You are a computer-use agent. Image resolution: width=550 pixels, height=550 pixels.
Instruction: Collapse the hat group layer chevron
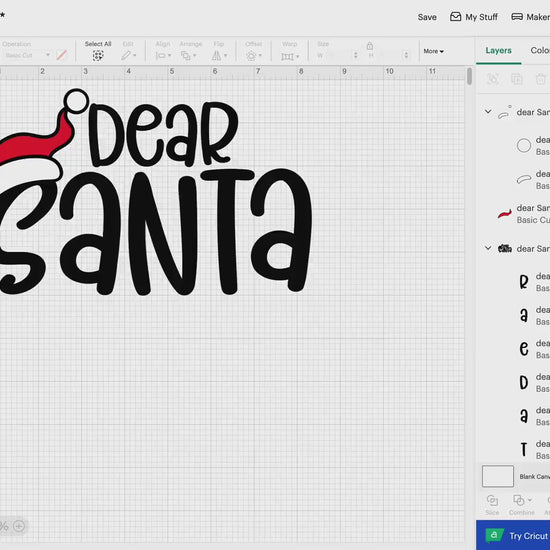(x=488, y=112)
